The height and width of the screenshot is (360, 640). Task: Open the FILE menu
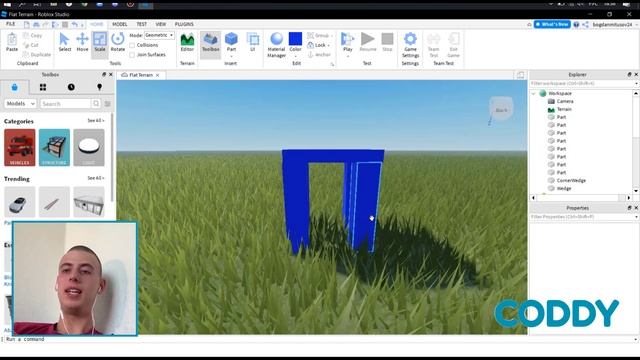(11, 24)
